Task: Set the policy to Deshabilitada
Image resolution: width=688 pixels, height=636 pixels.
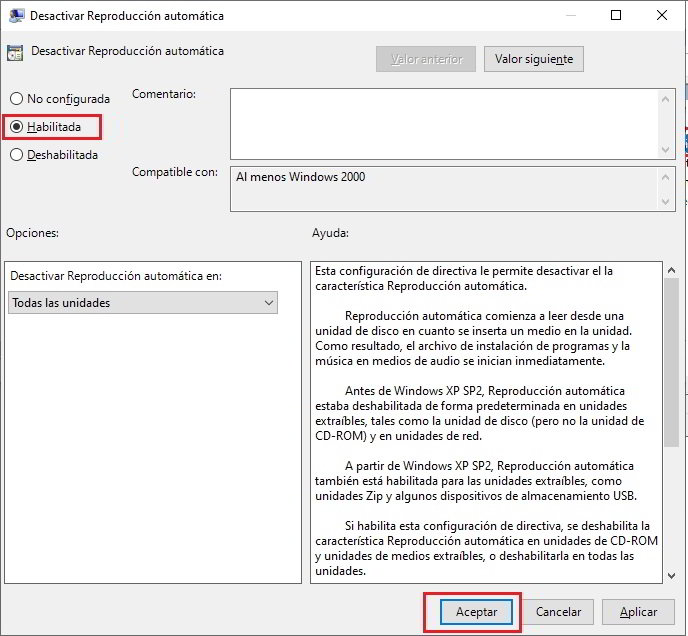Action: pos(16,155)
